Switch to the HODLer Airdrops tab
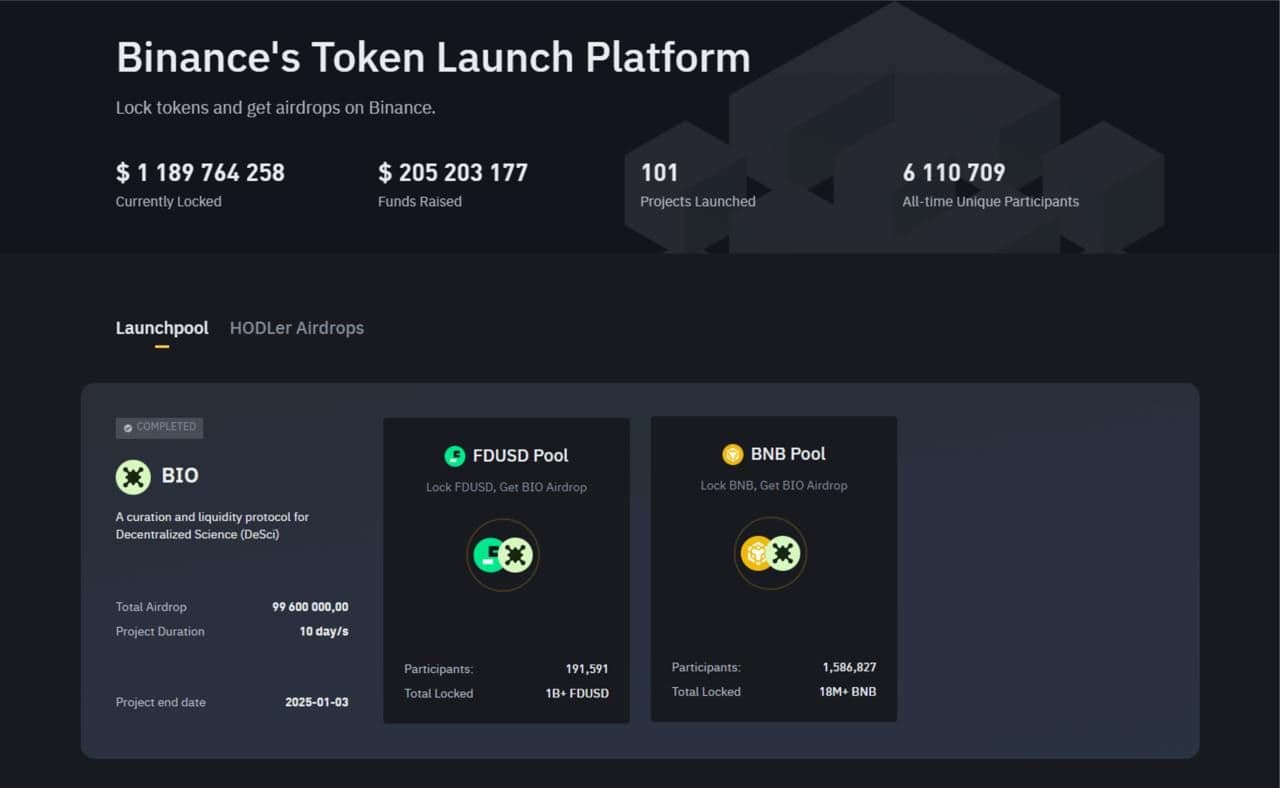Image resolution: width=1280 pixels, height=788 pixels. pos(296,328)
